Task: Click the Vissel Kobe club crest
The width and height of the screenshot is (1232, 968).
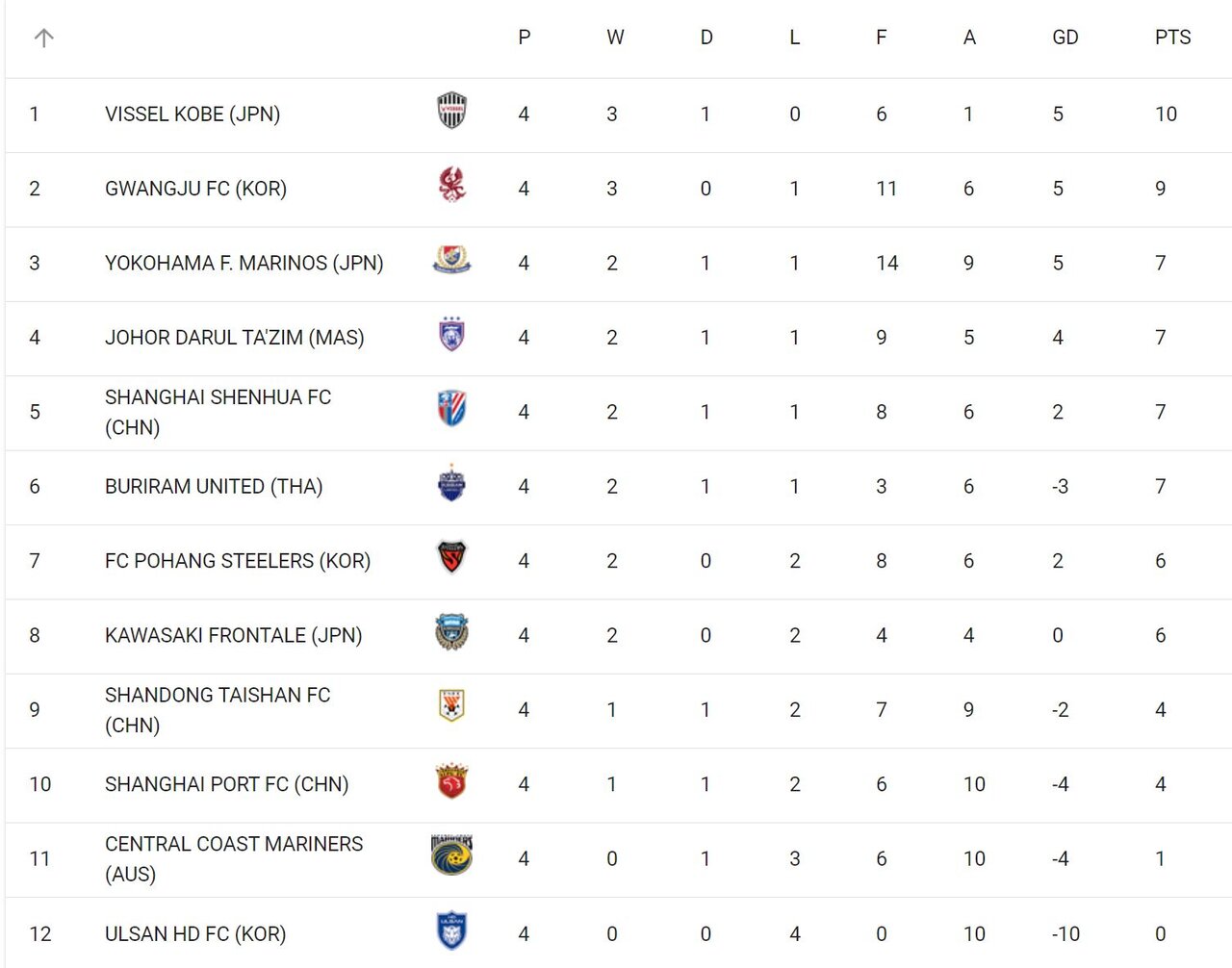Action: tap(451, 112)
